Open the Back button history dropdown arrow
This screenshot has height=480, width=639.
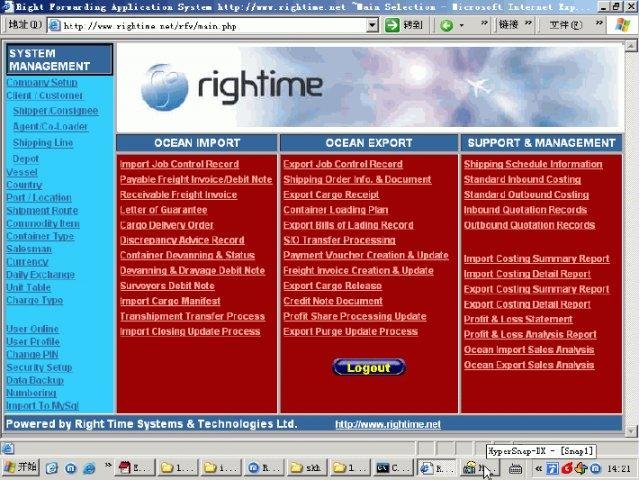[x=461, y=26]
